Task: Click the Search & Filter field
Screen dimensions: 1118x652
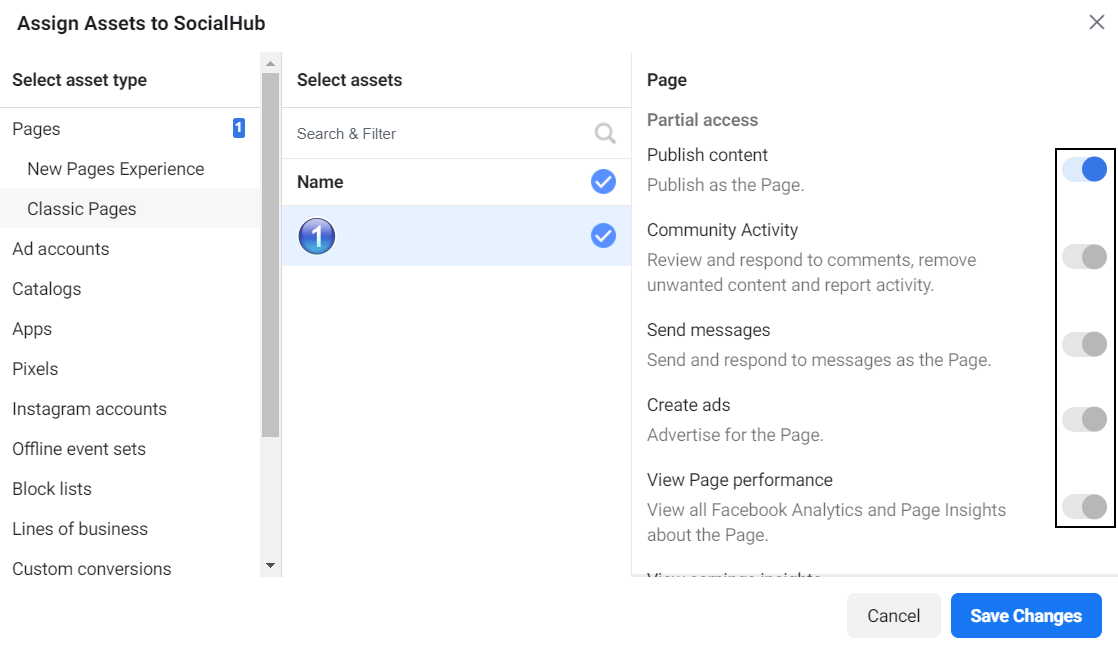Action: coord(456,133)
